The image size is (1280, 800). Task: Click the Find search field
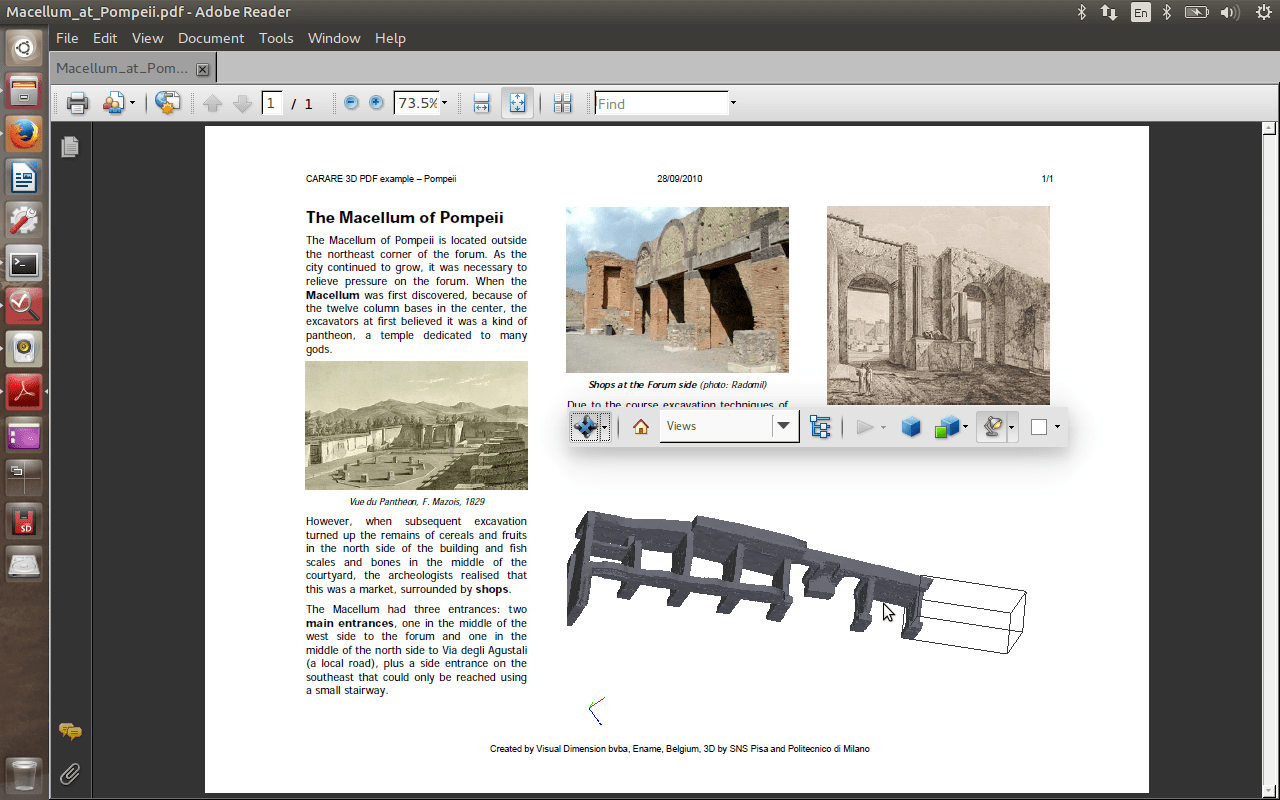pyautogui.click(x=660, y=103)
